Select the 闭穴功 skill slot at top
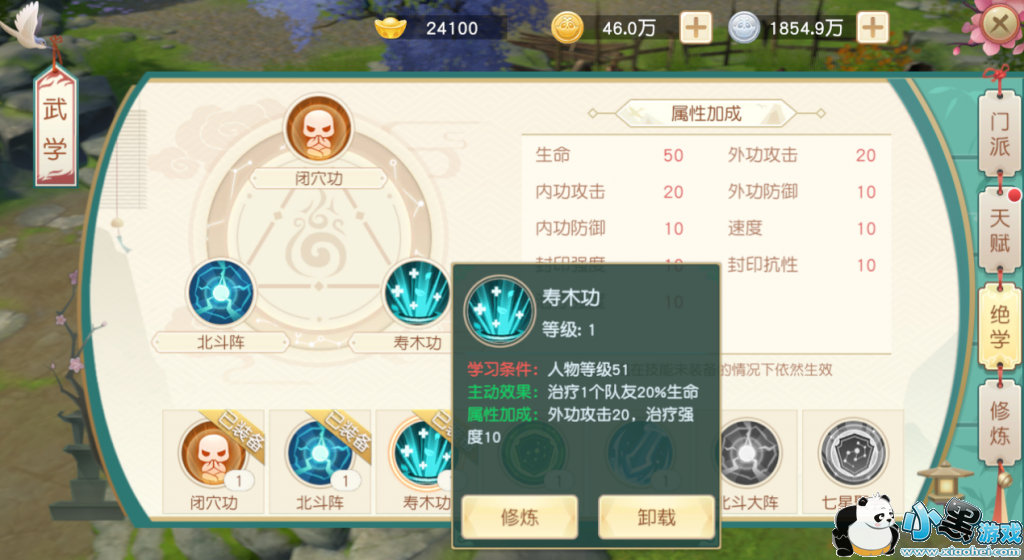Image resolution: width=1024 pixels, height=560 pixels. tap(318, 129)
